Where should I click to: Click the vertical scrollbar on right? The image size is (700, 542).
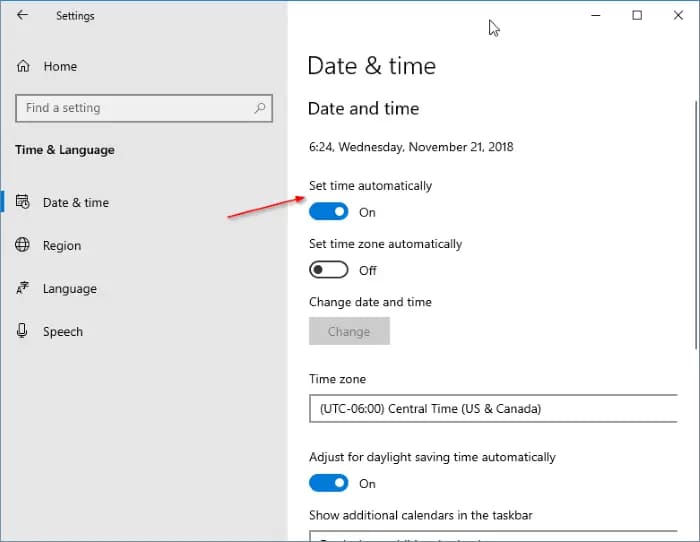696,225
